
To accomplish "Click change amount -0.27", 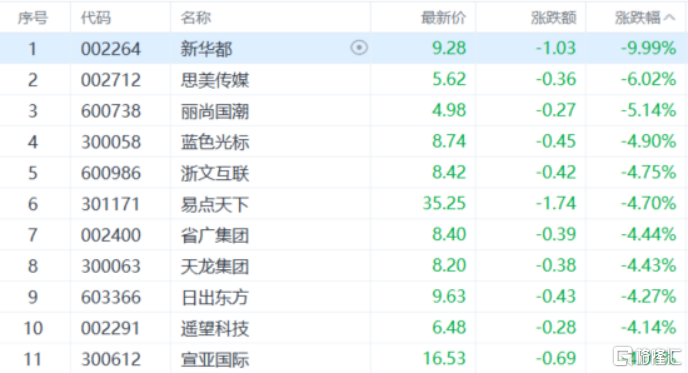I will pyautogui.click(x=555, y=110).
